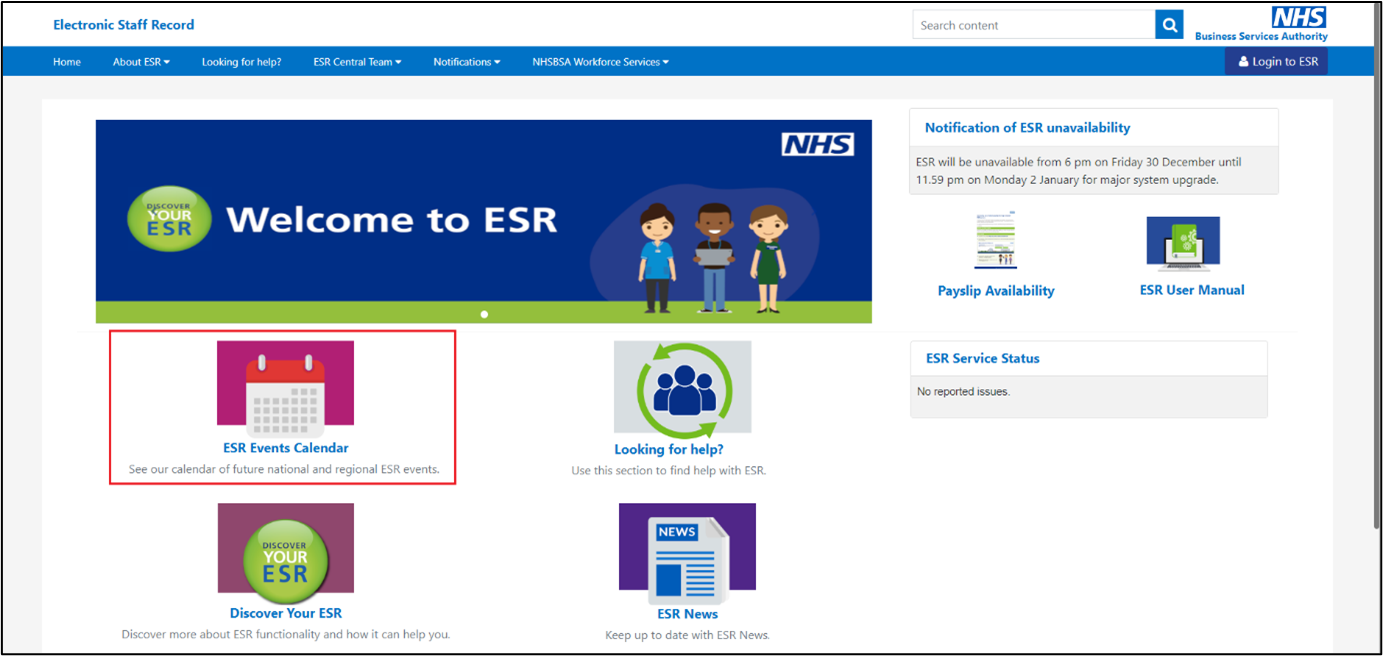The height and width of the screenshot is (656, 1383).
Task: Open the Electronic Staff Record title link
Action: [x=124, y=25]
